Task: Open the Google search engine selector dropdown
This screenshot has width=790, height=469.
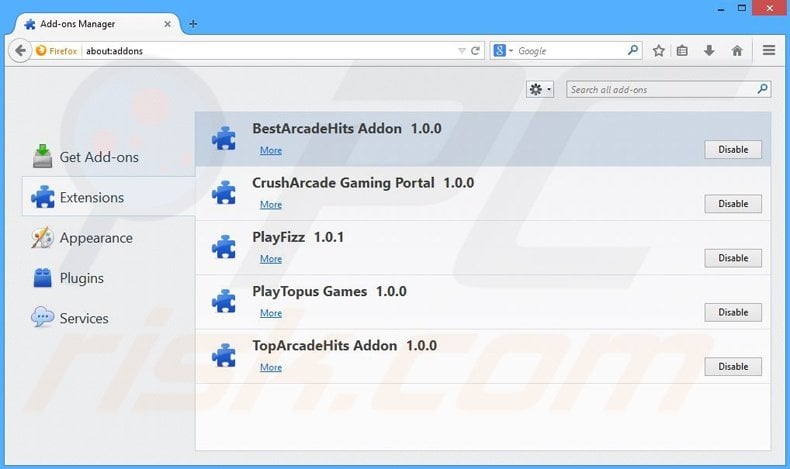Action: (503, 50)
